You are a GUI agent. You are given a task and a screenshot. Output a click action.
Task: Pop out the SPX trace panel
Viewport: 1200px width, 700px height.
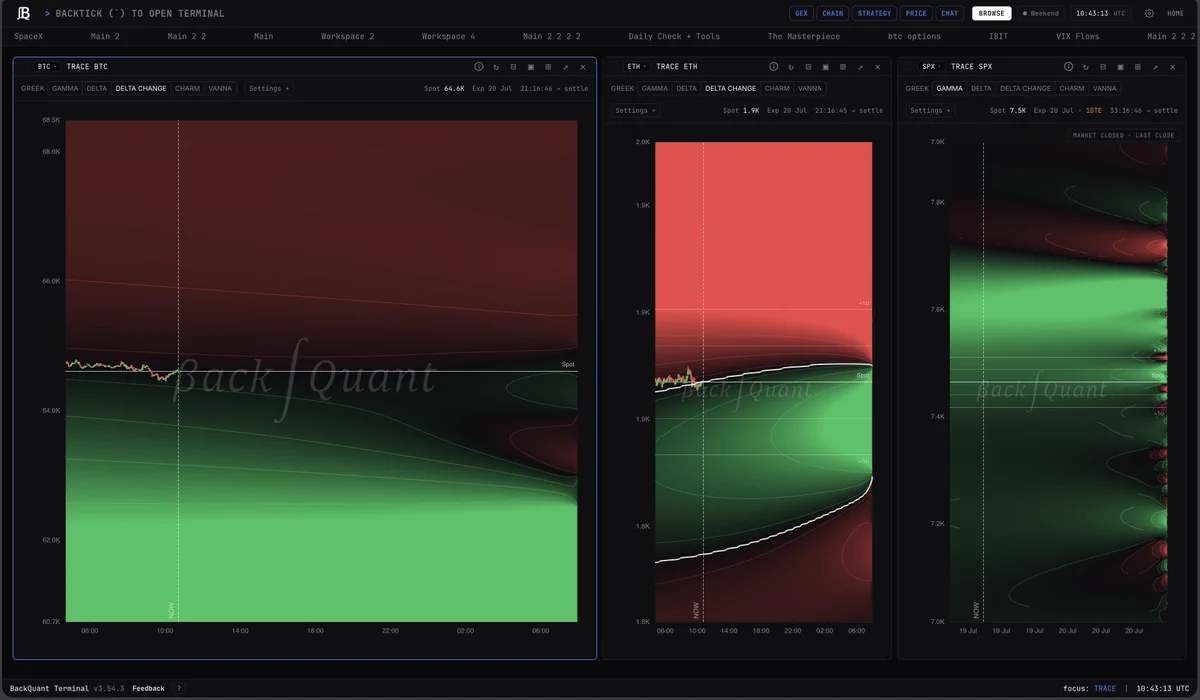click(1155, 67)
